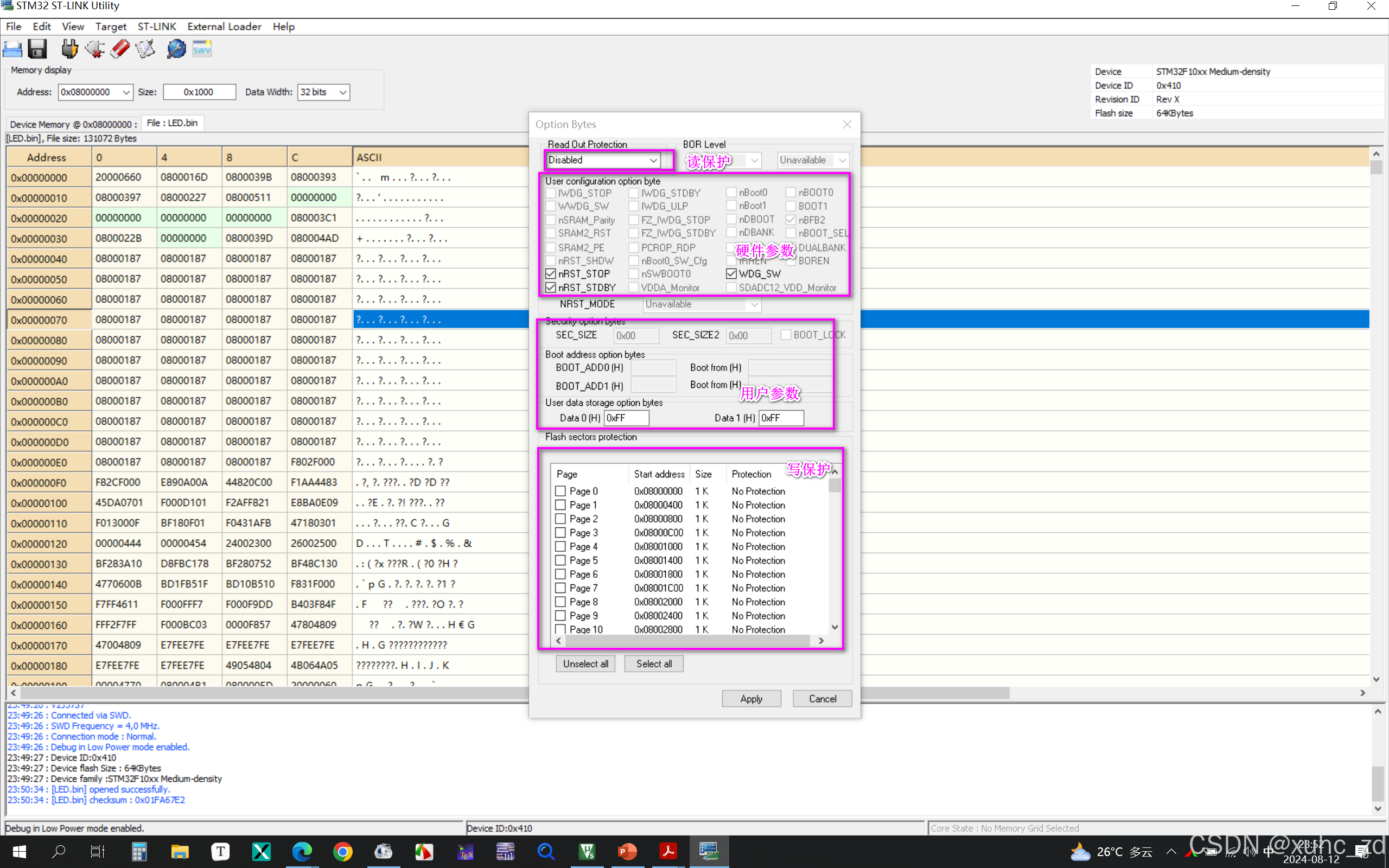Open the Typora T icon on the taskbar

220,851
